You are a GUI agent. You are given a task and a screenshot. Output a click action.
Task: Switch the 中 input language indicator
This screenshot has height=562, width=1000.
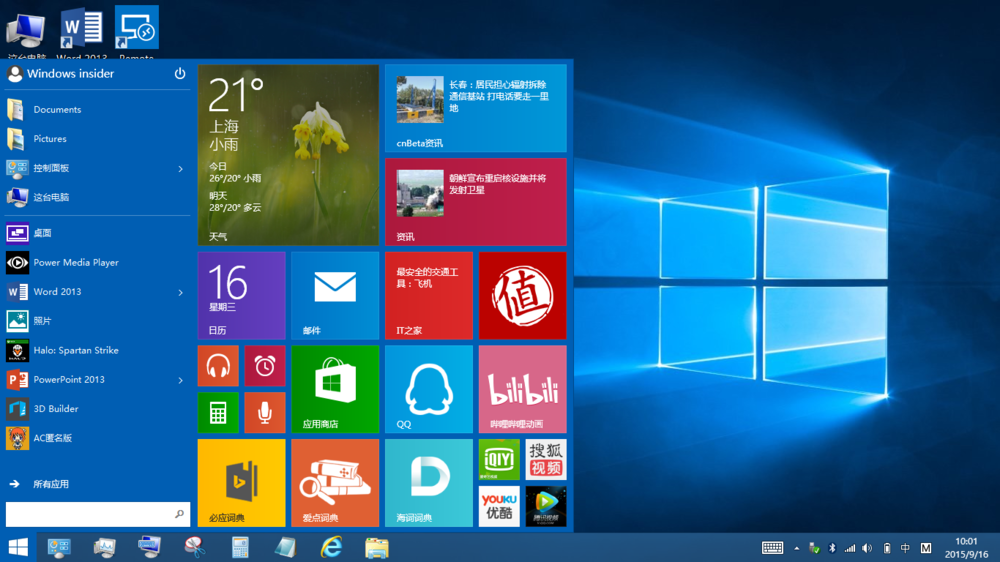point(906,548)
